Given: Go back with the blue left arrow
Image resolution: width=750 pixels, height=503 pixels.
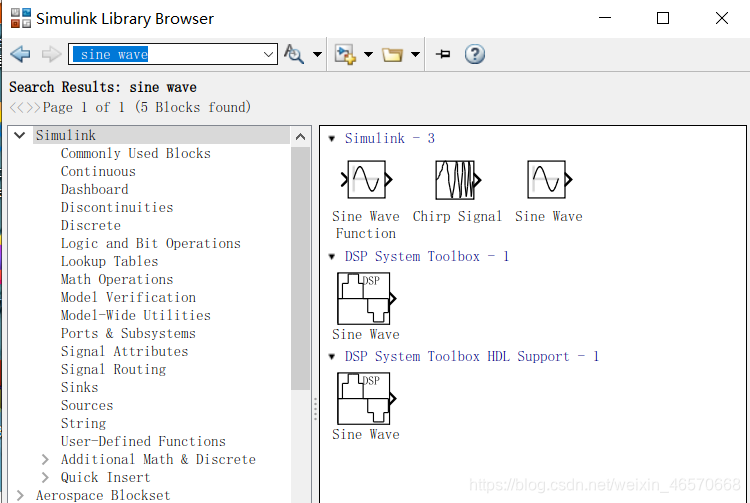Looking at the screenshot, I should (20, 54).
